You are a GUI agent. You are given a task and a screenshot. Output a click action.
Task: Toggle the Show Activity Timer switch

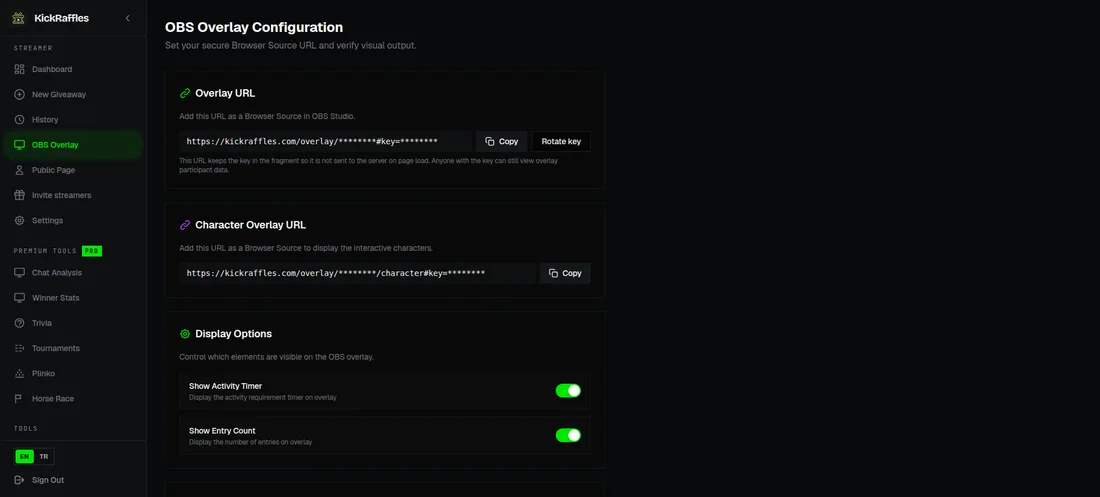pos(568,390)
